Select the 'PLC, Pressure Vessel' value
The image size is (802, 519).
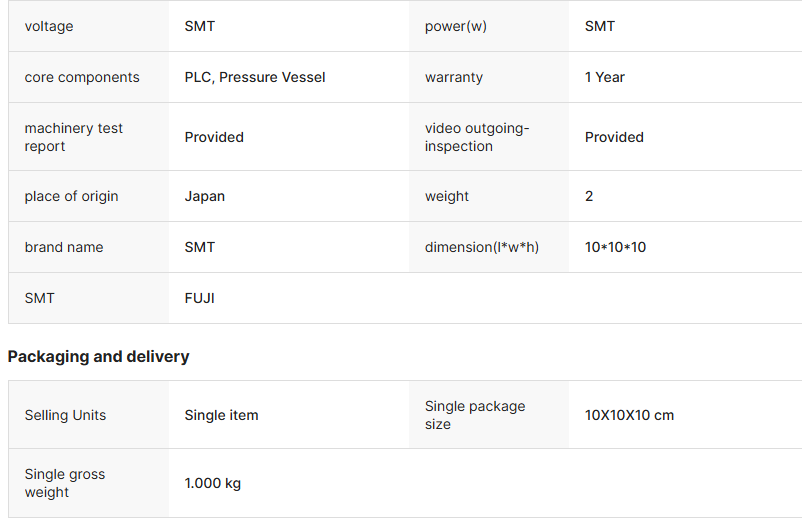(255, 77)
